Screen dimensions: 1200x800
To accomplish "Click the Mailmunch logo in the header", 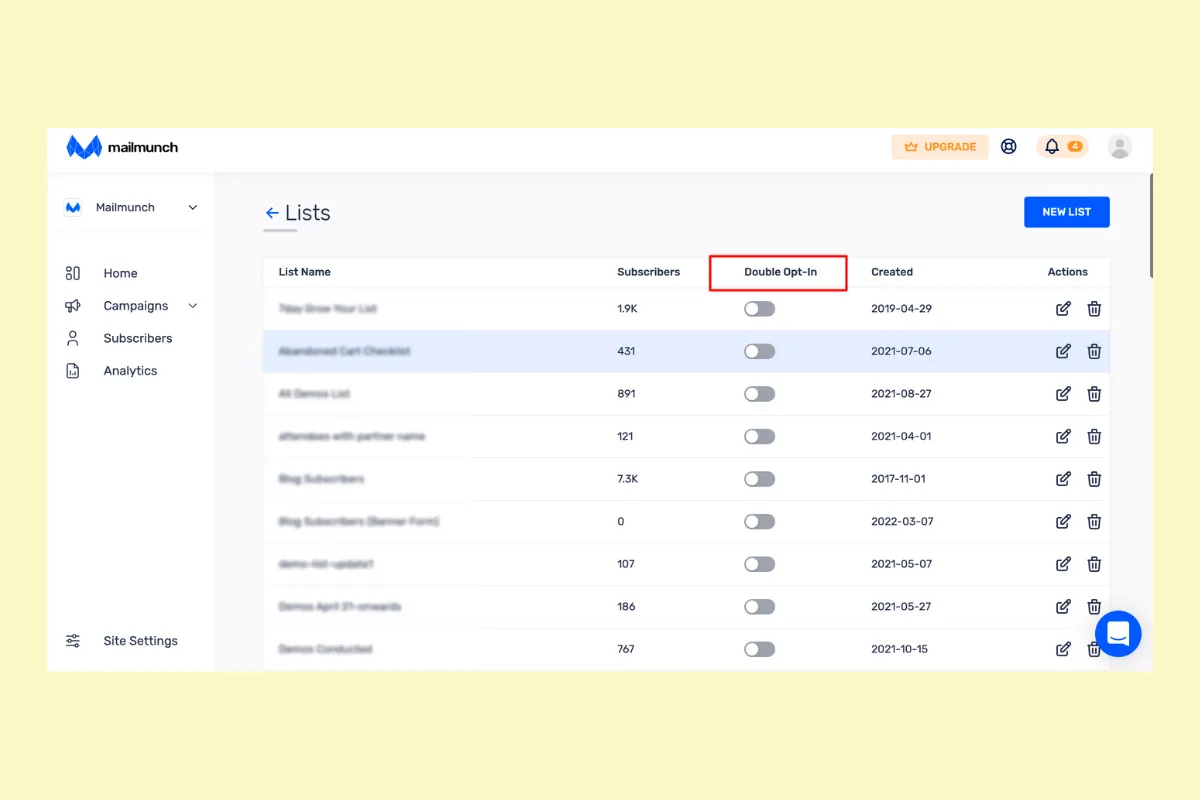I will 122,147.
